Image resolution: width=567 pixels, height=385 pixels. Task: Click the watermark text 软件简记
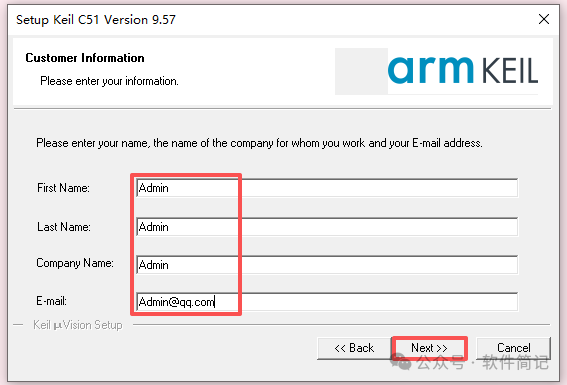515,362
